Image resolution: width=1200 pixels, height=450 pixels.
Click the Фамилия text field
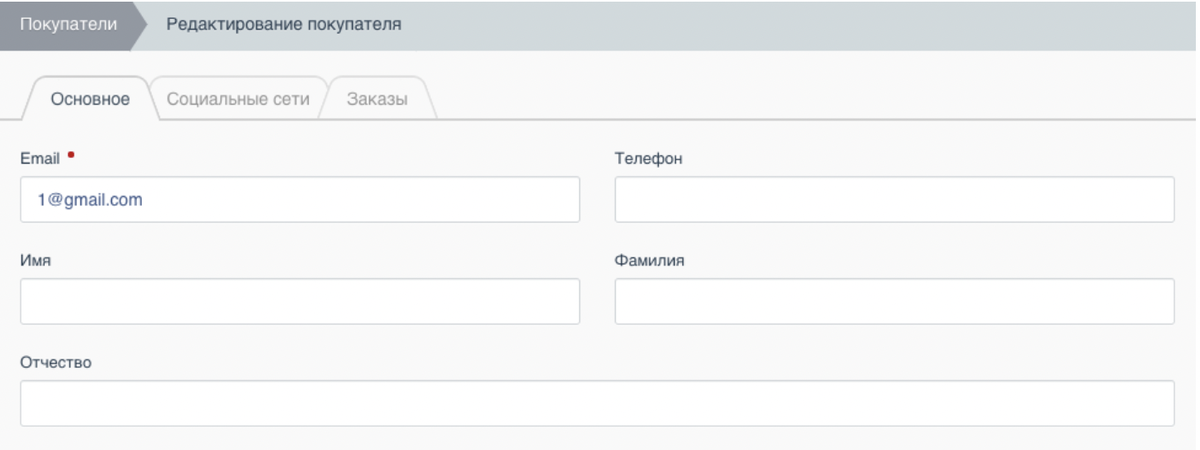pyautogui.click(x=894, y=302)
